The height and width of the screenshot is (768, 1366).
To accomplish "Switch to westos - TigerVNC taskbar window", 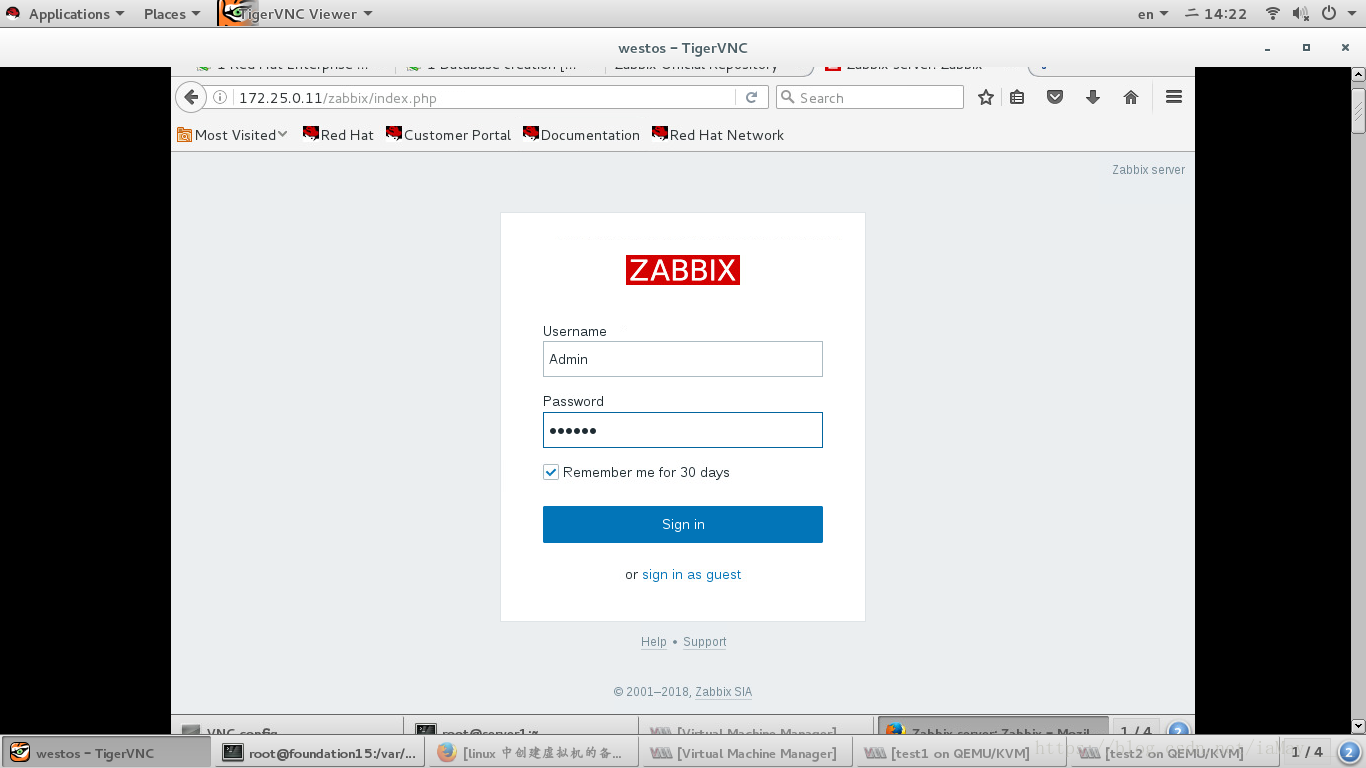I will pos(106,752).
